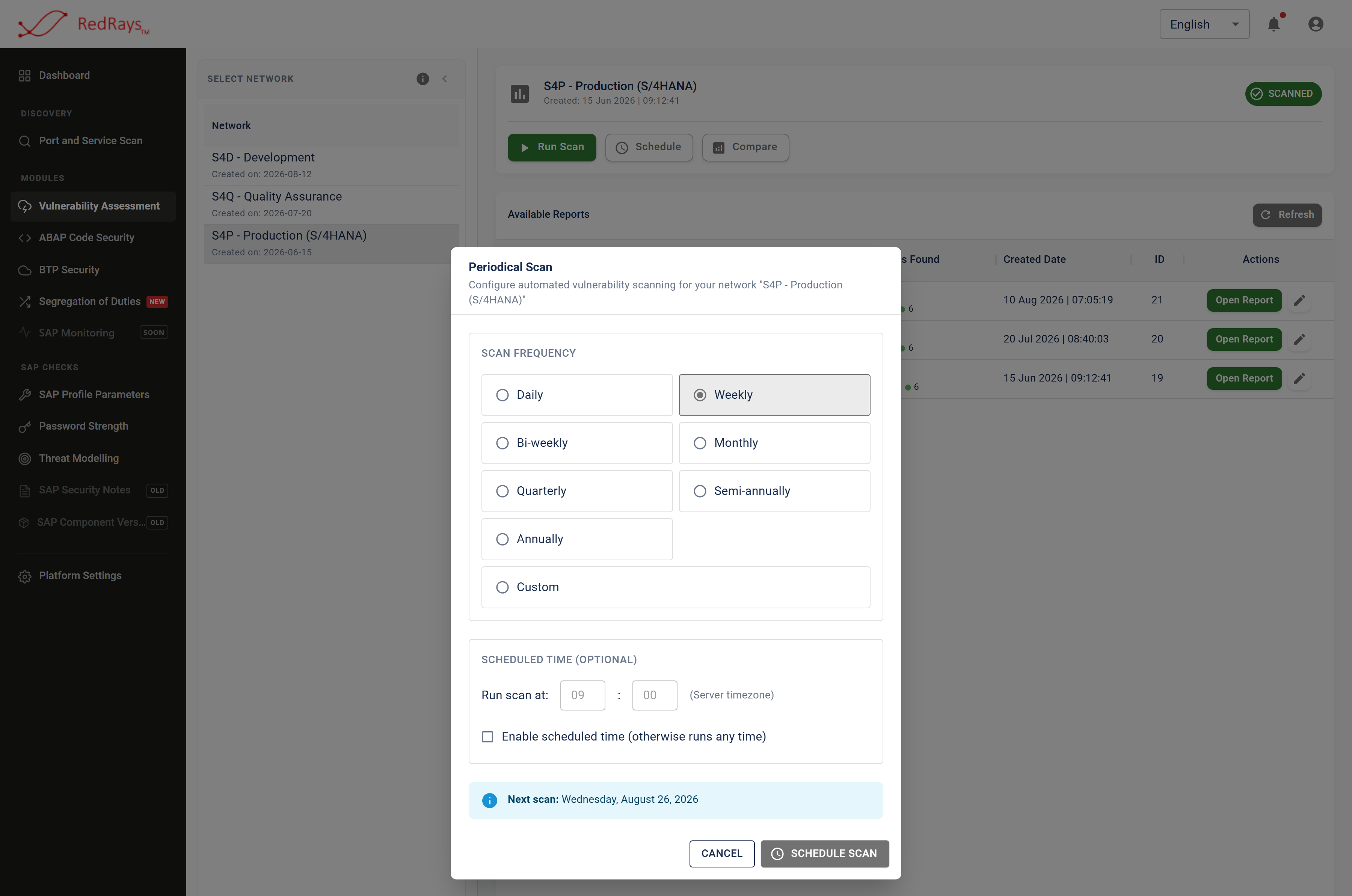Viewport: 1352px width, 896px height.
Task: Click the SCANNED status badge
Action: tap(1283, 94)
